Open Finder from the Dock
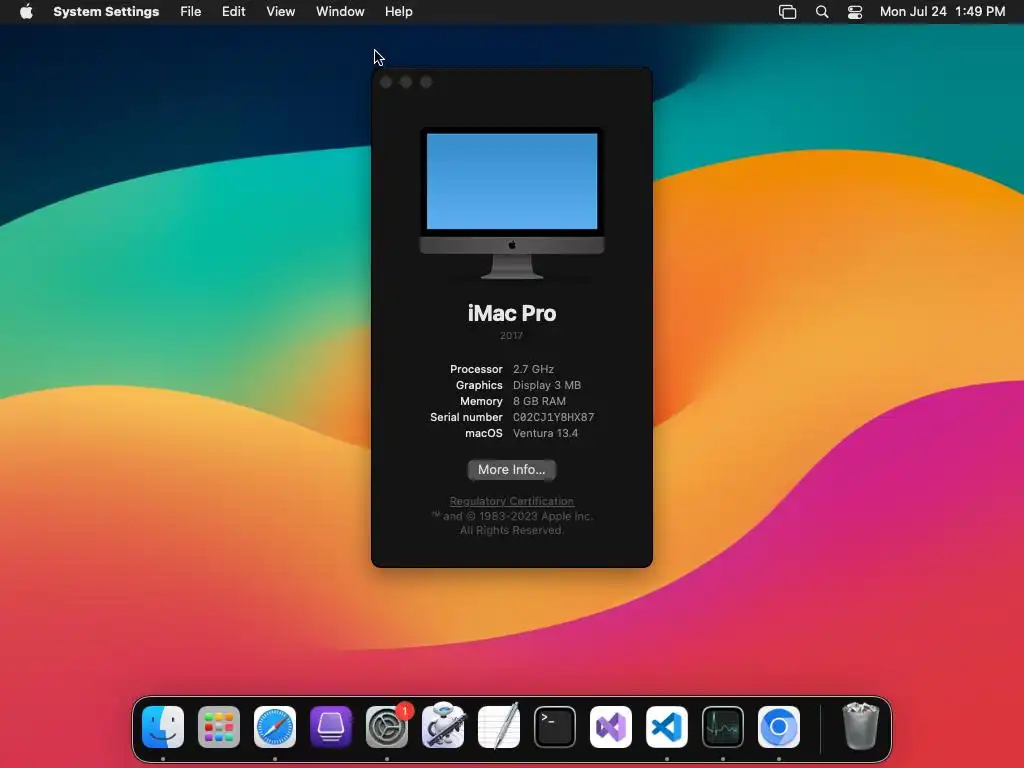The height and width of the screenshot is (768, 1024). pyautogui.click(x=163, y=727)
